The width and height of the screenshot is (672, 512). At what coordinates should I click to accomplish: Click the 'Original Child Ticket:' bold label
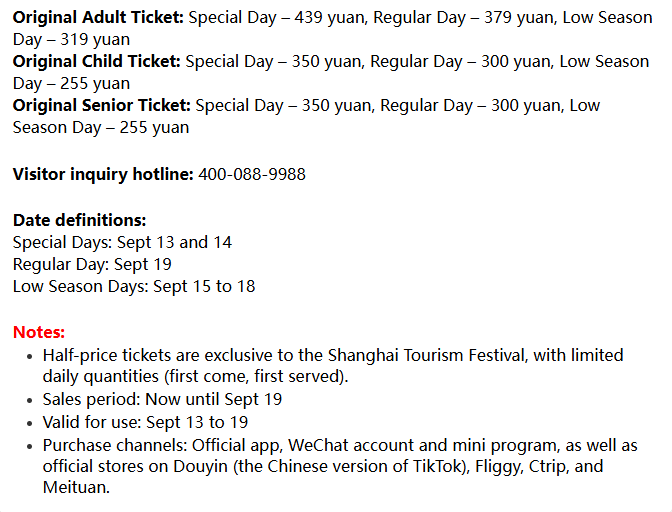(97, 61)
